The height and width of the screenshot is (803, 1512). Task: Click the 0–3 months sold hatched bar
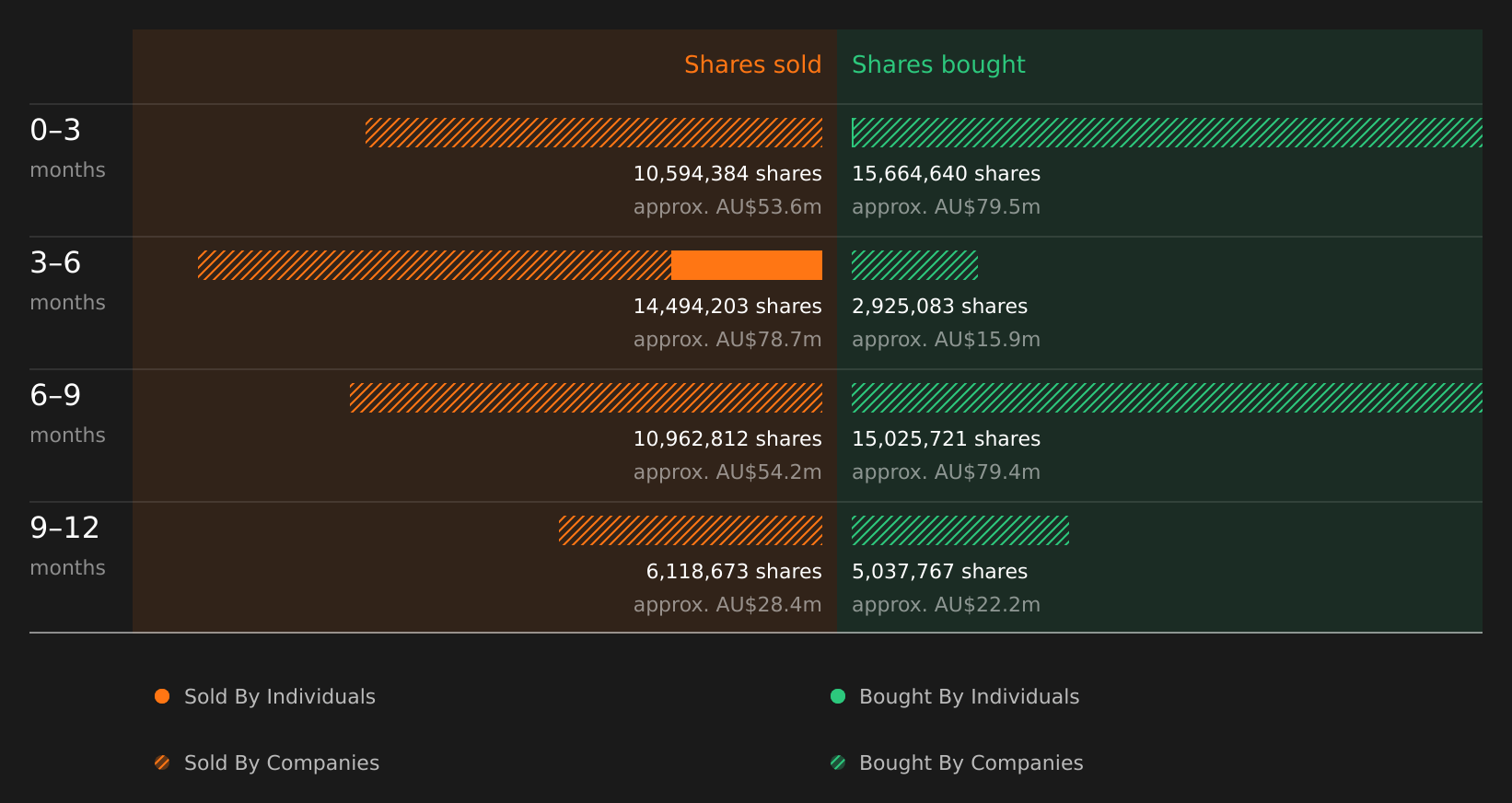point(594,133)
